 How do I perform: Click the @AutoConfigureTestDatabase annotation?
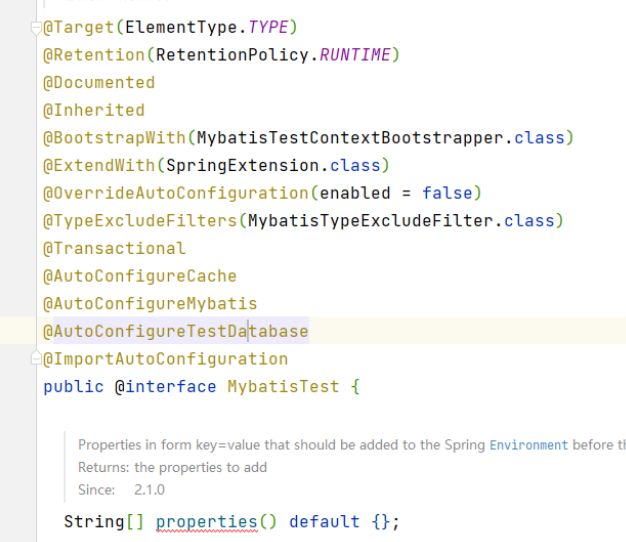(176, 331)
